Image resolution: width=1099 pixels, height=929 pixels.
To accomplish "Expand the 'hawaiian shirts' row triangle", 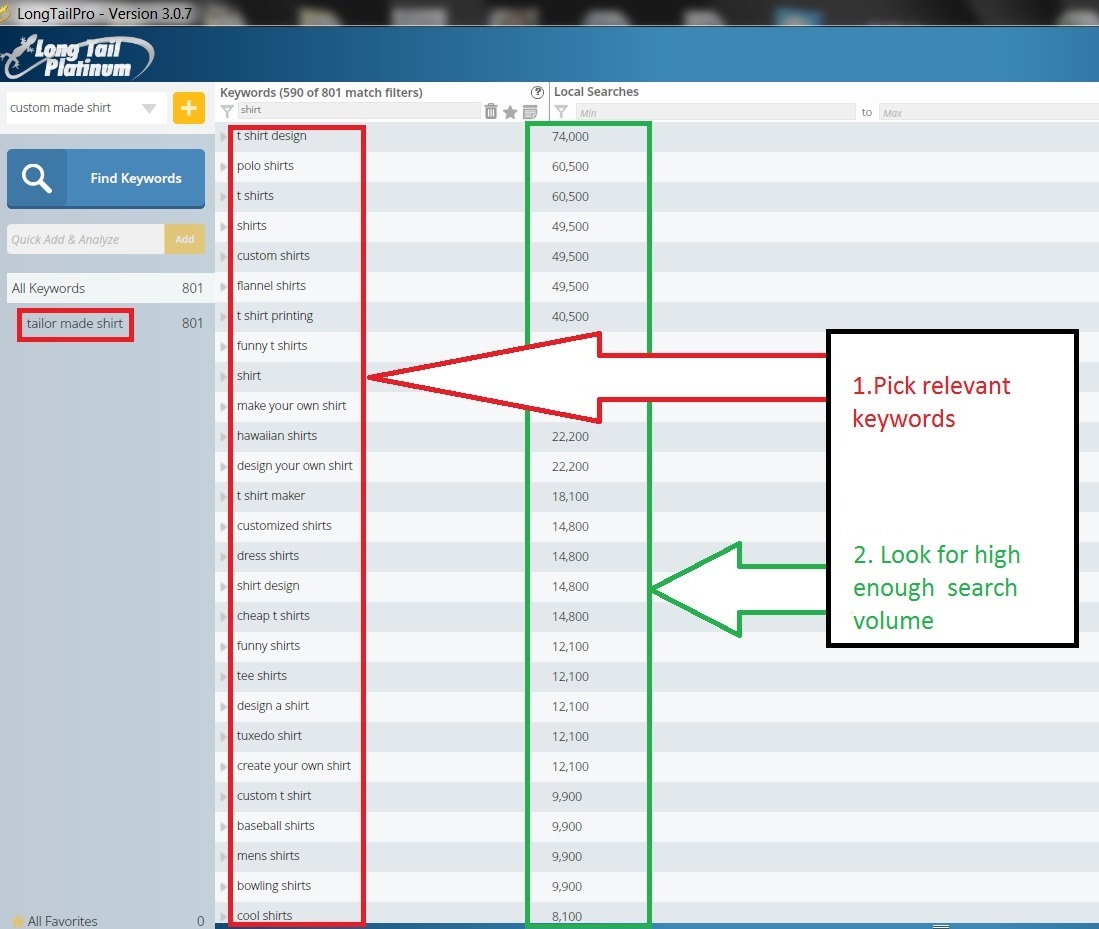I will (224, 436).
